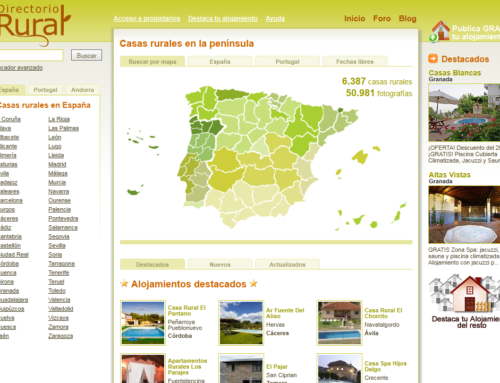This screenshot has height=383, width=500.
Task: Open the Ar Fuente Del Aliso thumbnail
Action: click(x=241, y=322)
